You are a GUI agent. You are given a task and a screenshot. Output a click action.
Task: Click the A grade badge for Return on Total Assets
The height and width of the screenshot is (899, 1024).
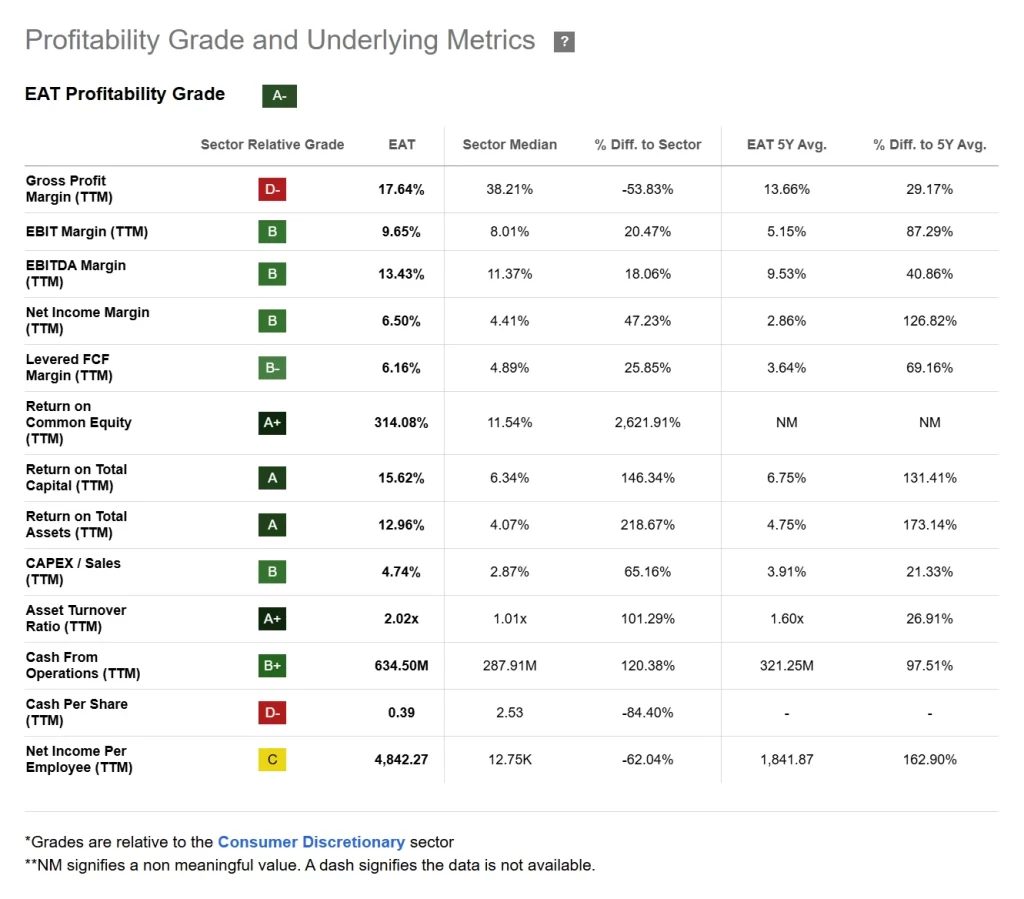click(x=272, y=525)
